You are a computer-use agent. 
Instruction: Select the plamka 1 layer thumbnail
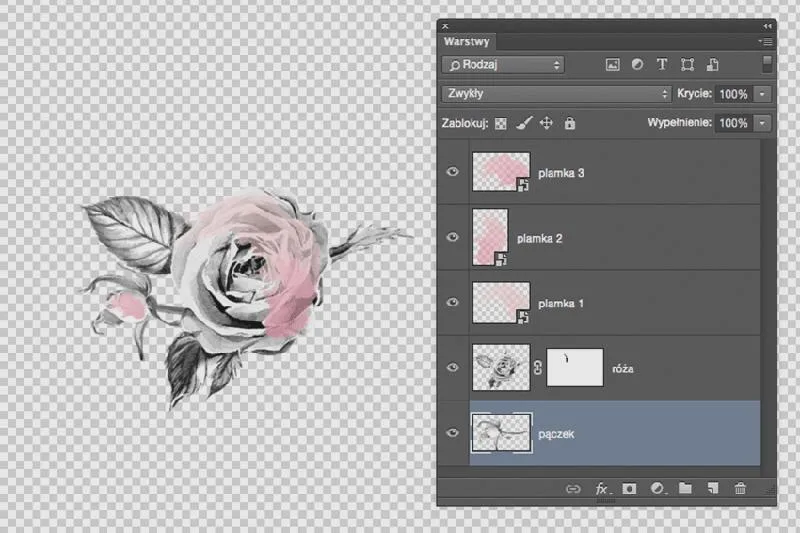501,302
